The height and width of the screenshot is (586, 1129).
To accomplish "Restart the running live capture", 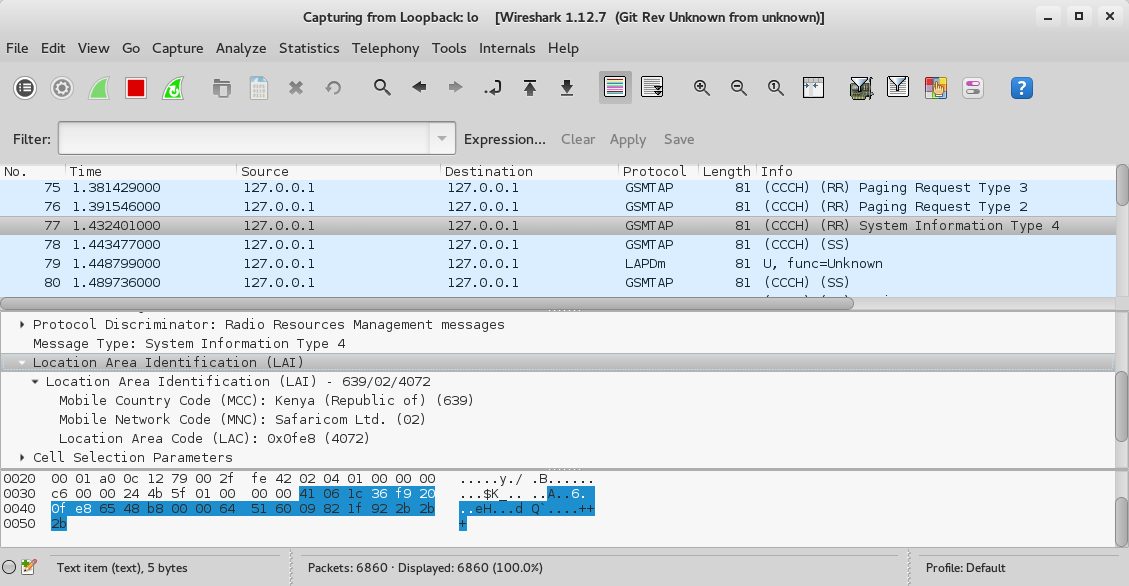I will 173,88.
